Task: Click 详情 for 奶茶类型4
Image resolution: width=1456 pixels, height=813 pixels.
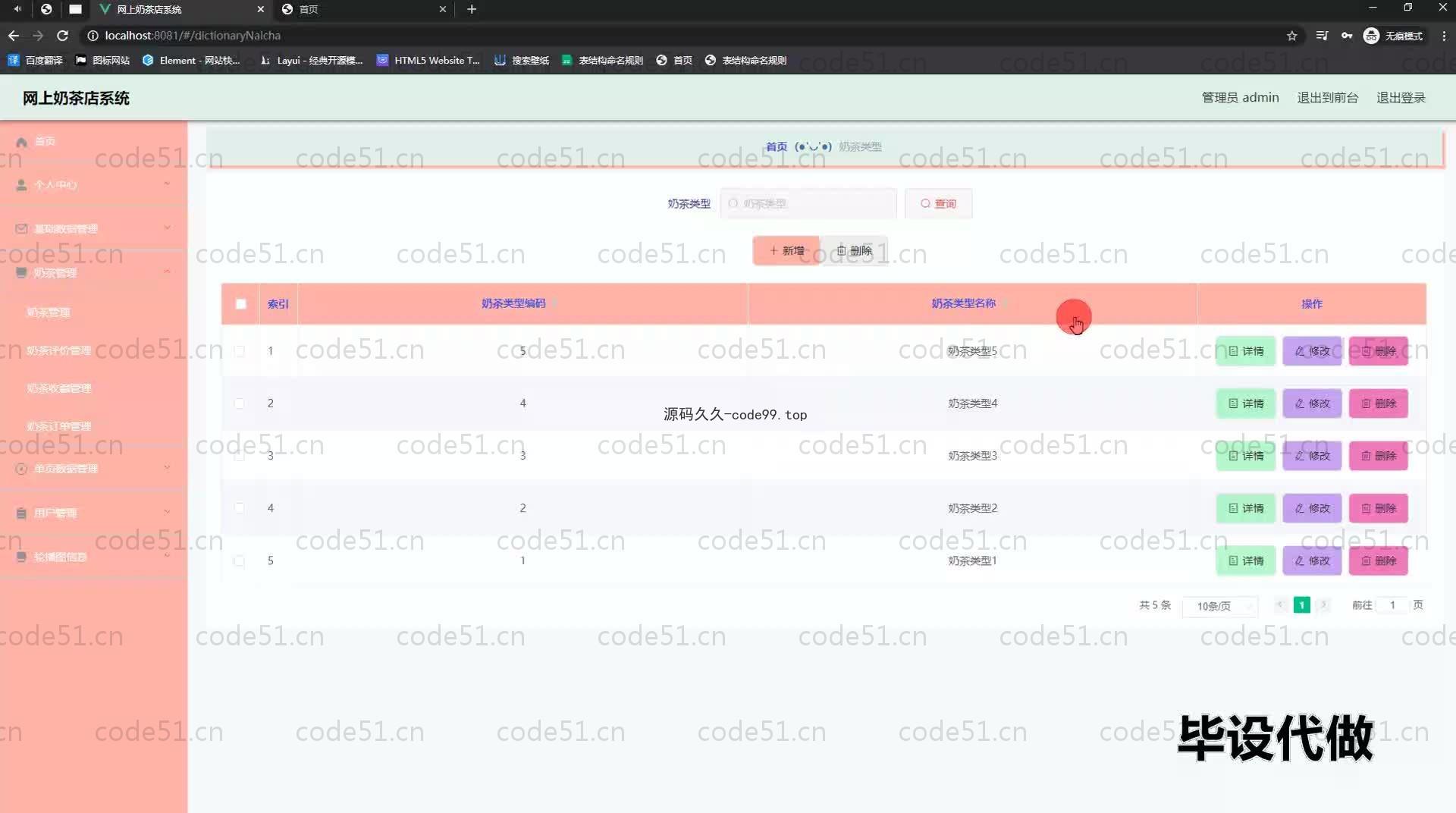Action: pos(1246,403)
